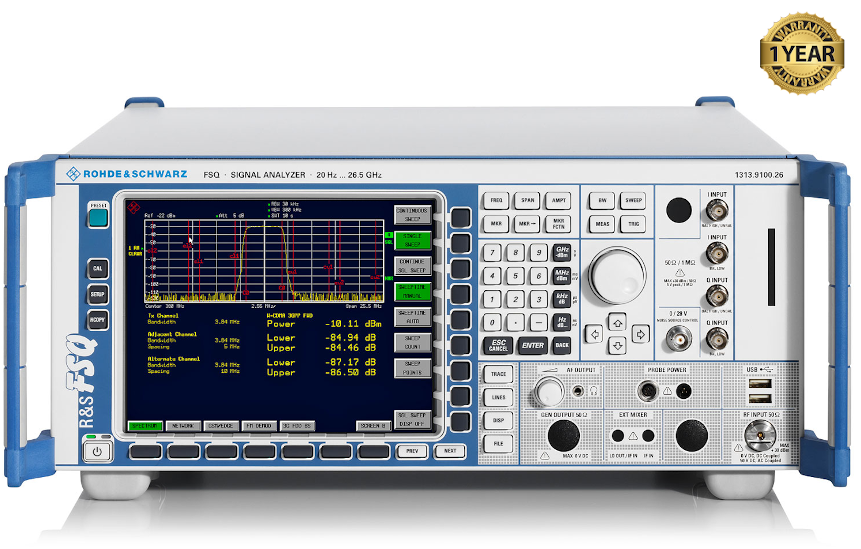Open the GSM/EDGE mode tab
861x549 pixels.
[221, 425]
